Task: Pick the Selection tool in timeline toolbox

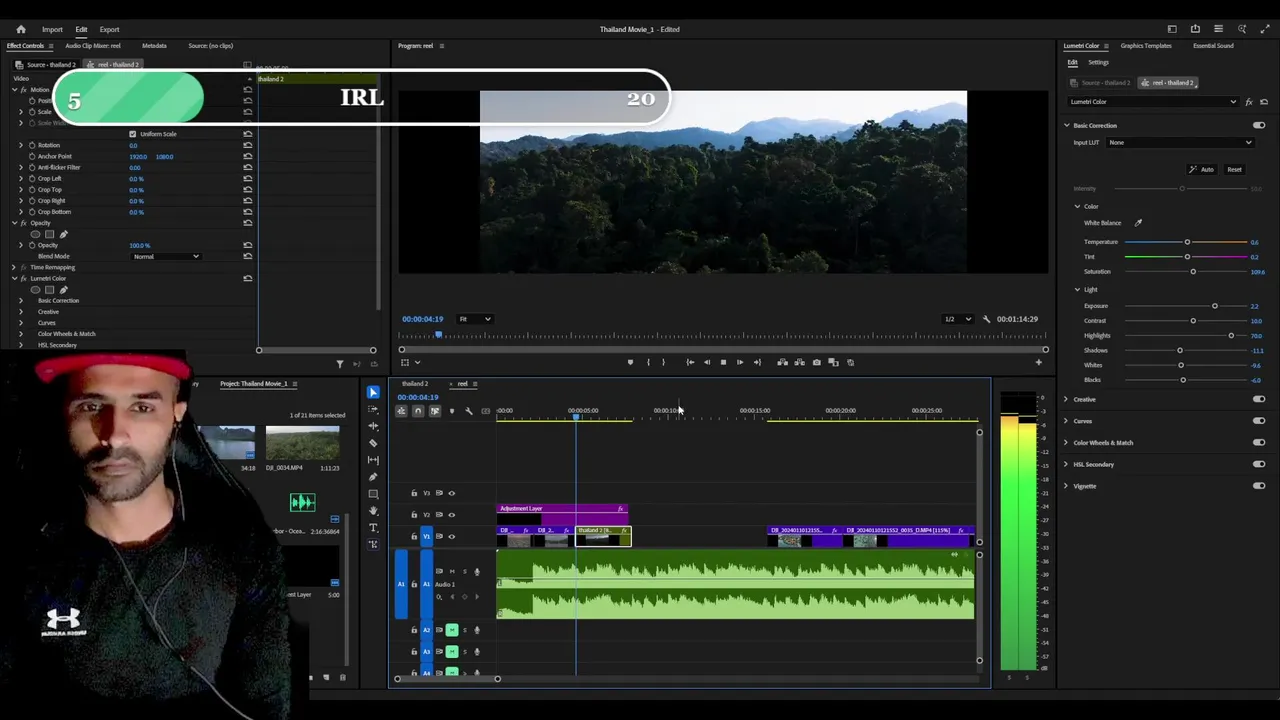Action: pos(373,392)
